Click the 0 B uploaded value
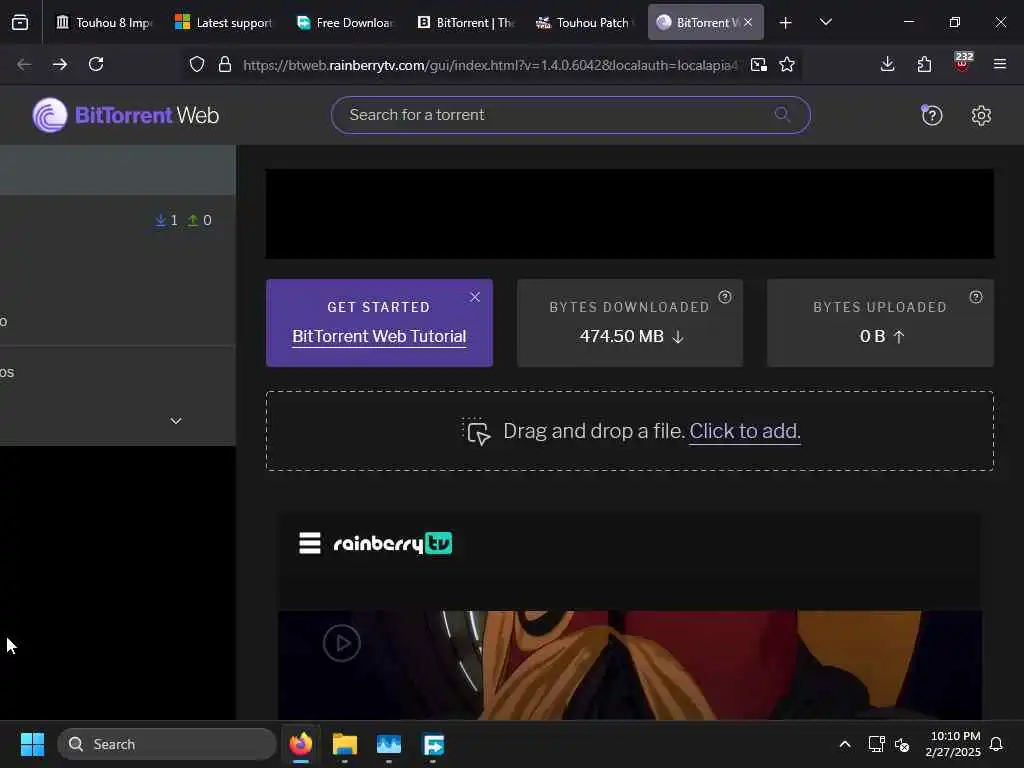The height and width of the screenshot is (768, 1024). point(872,336)
